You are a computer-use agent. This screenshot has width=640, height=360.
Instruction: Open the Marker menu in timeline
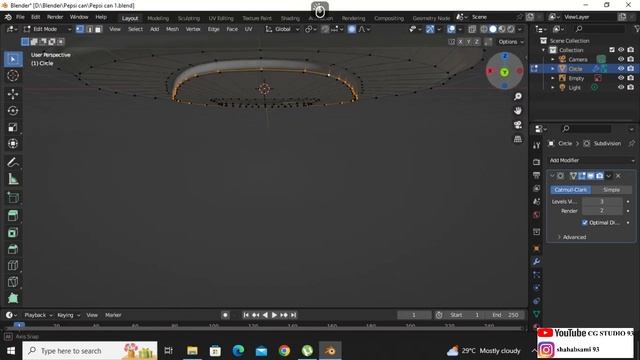113,315
